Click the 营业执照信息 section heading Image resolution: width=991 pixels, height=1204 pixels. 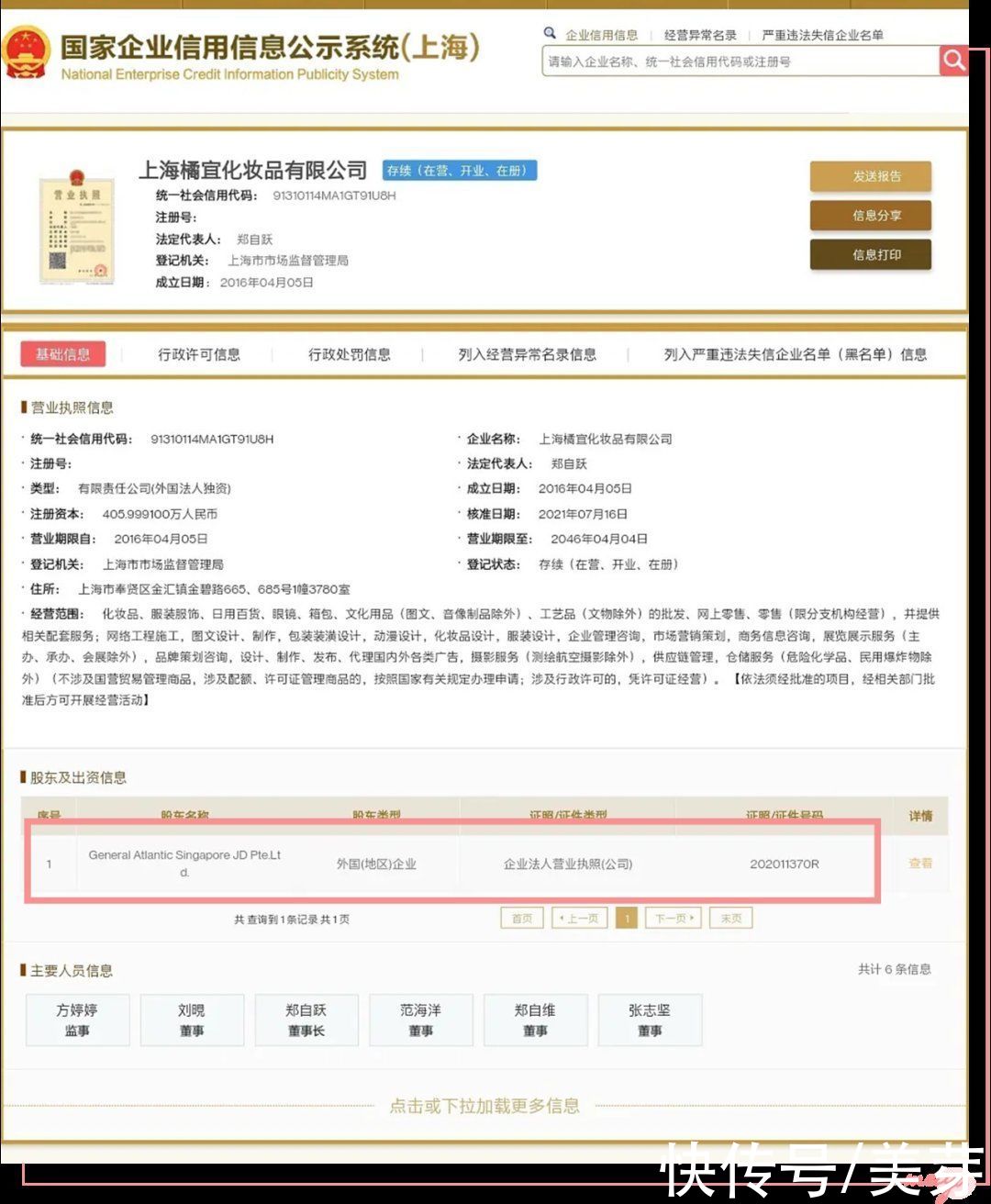[72, 407]
